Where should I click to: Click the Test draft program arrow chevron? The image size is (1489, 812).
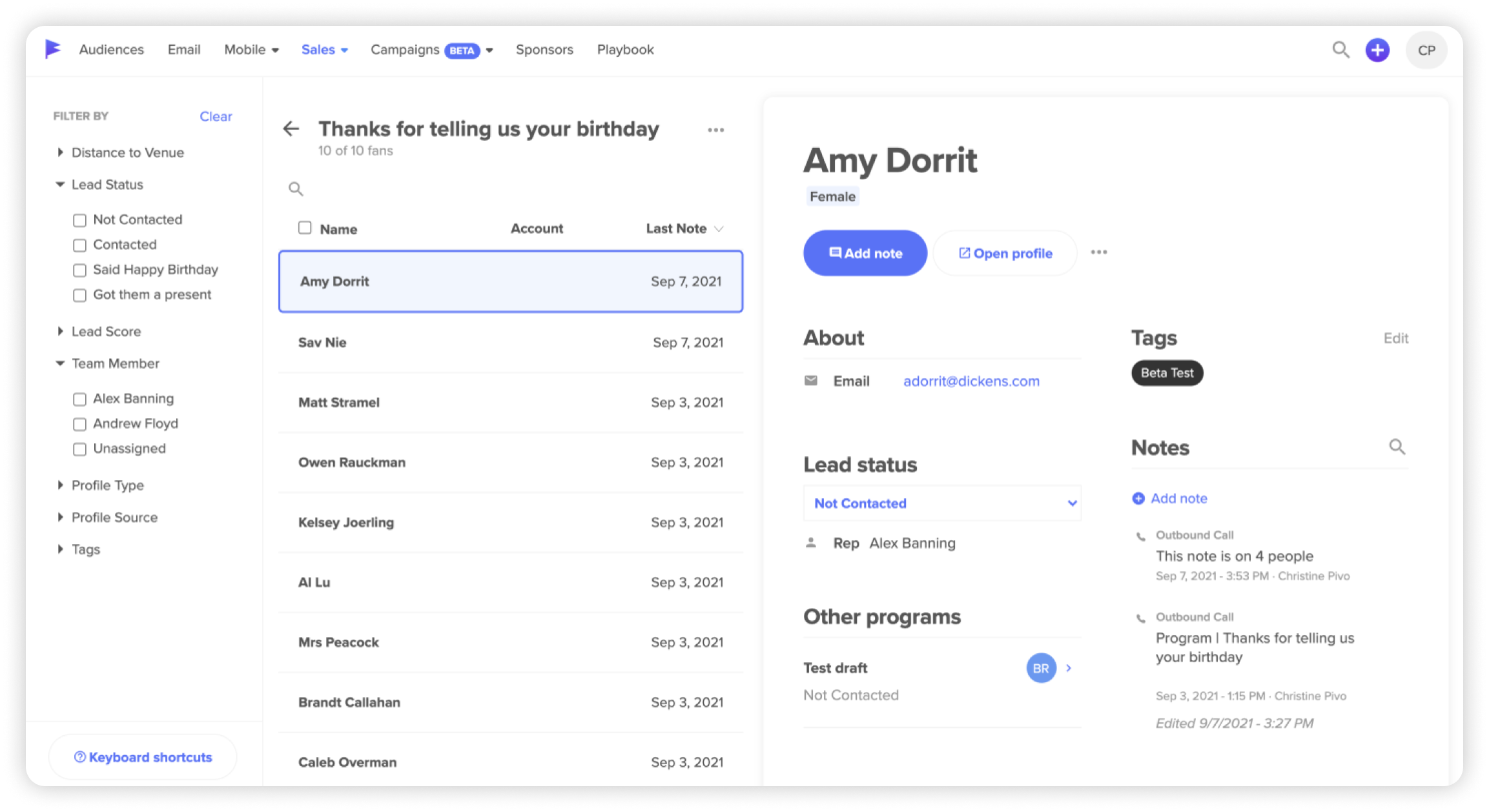pos(1070,668)
